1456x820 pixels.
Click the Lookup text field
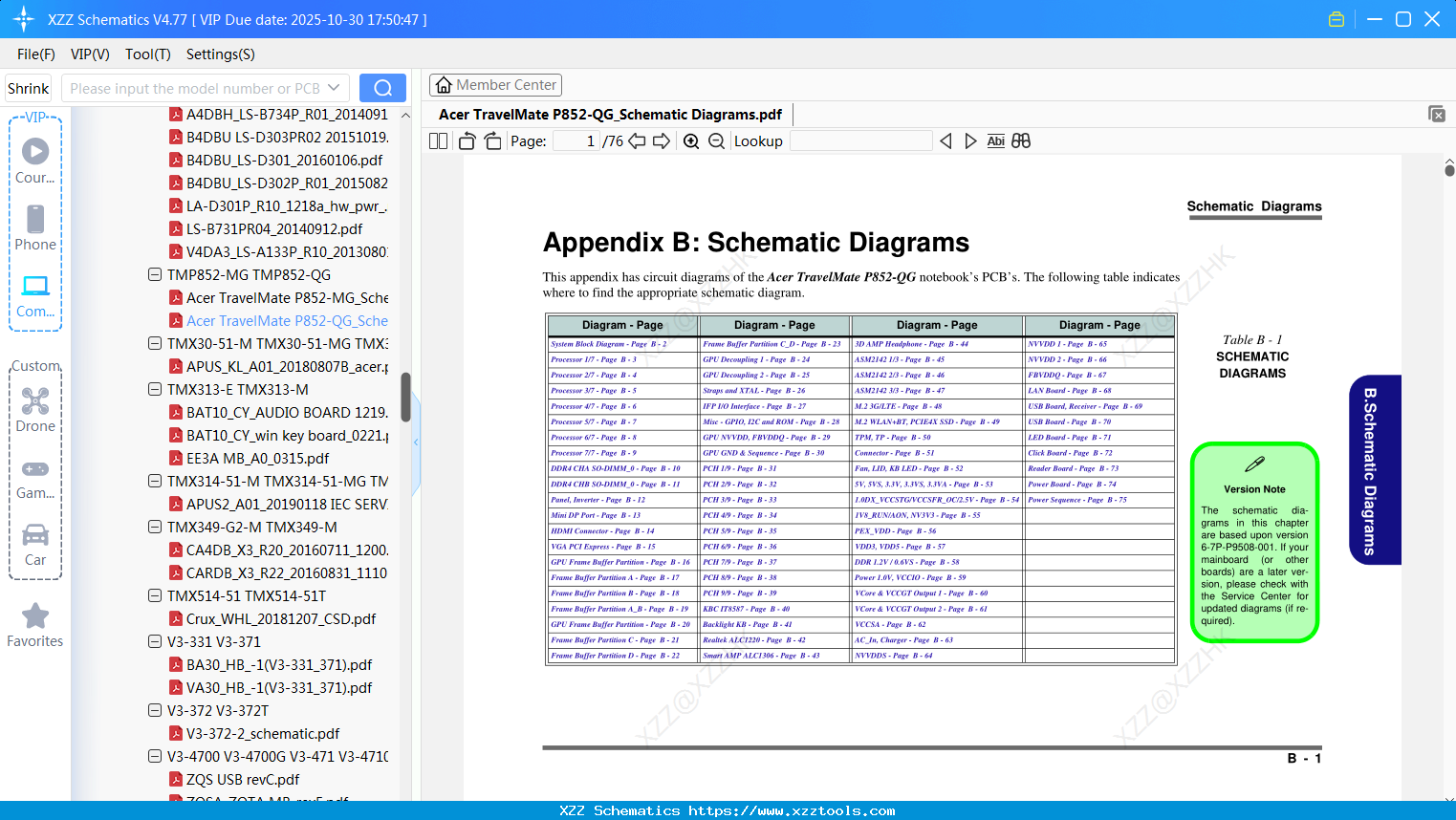click(860, 141)
